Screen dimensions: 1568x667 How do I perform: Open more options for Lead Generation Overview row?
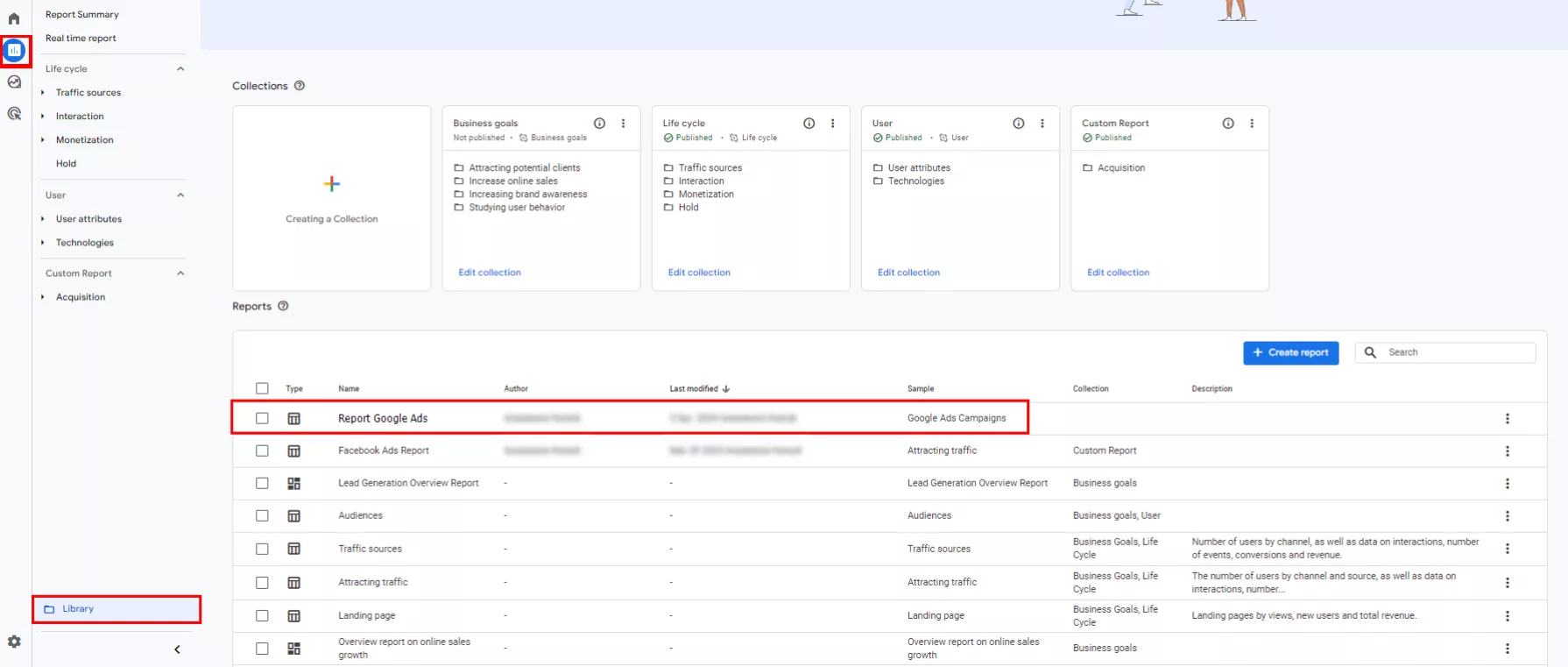1508,484
